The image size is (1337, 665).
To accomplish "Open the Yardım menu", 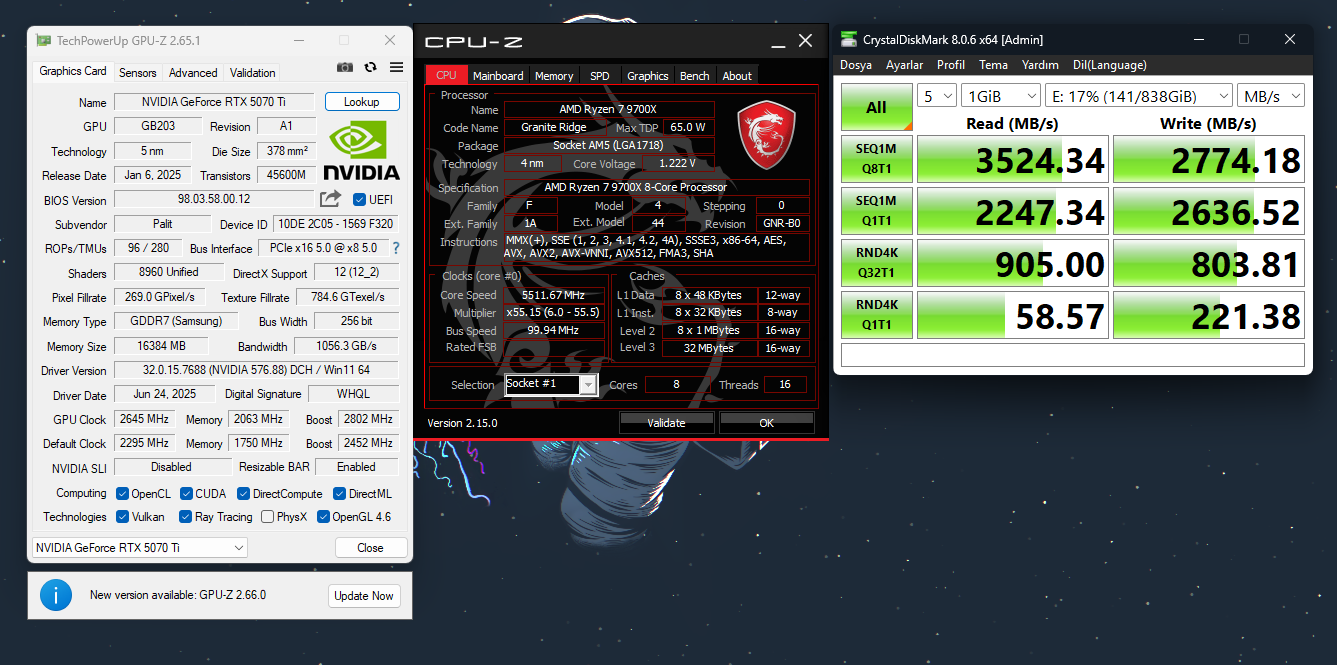I will click(1040, 65).
